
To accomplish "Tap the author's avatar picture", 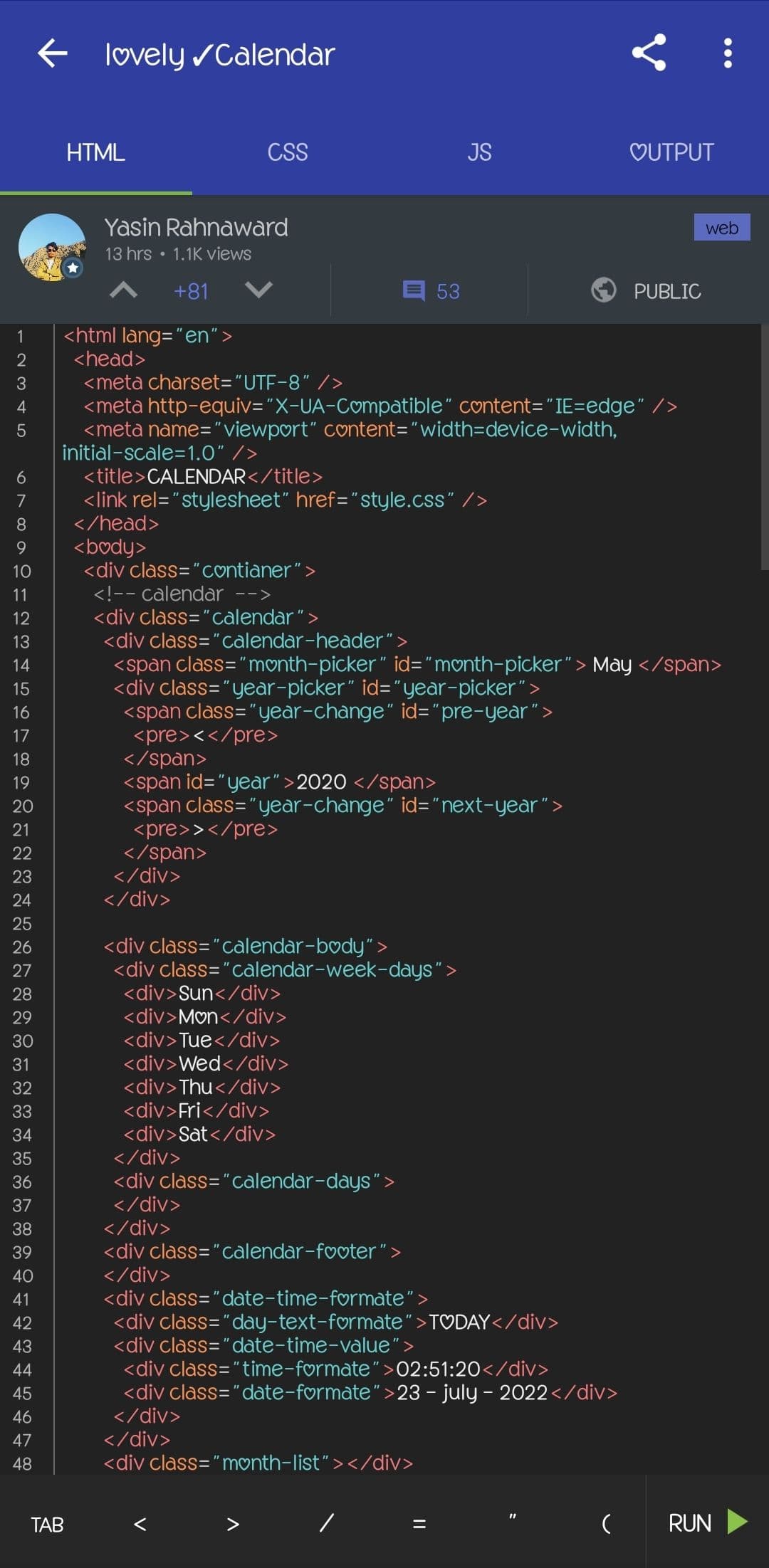I will pyautogui.click(x=52, y=247).
